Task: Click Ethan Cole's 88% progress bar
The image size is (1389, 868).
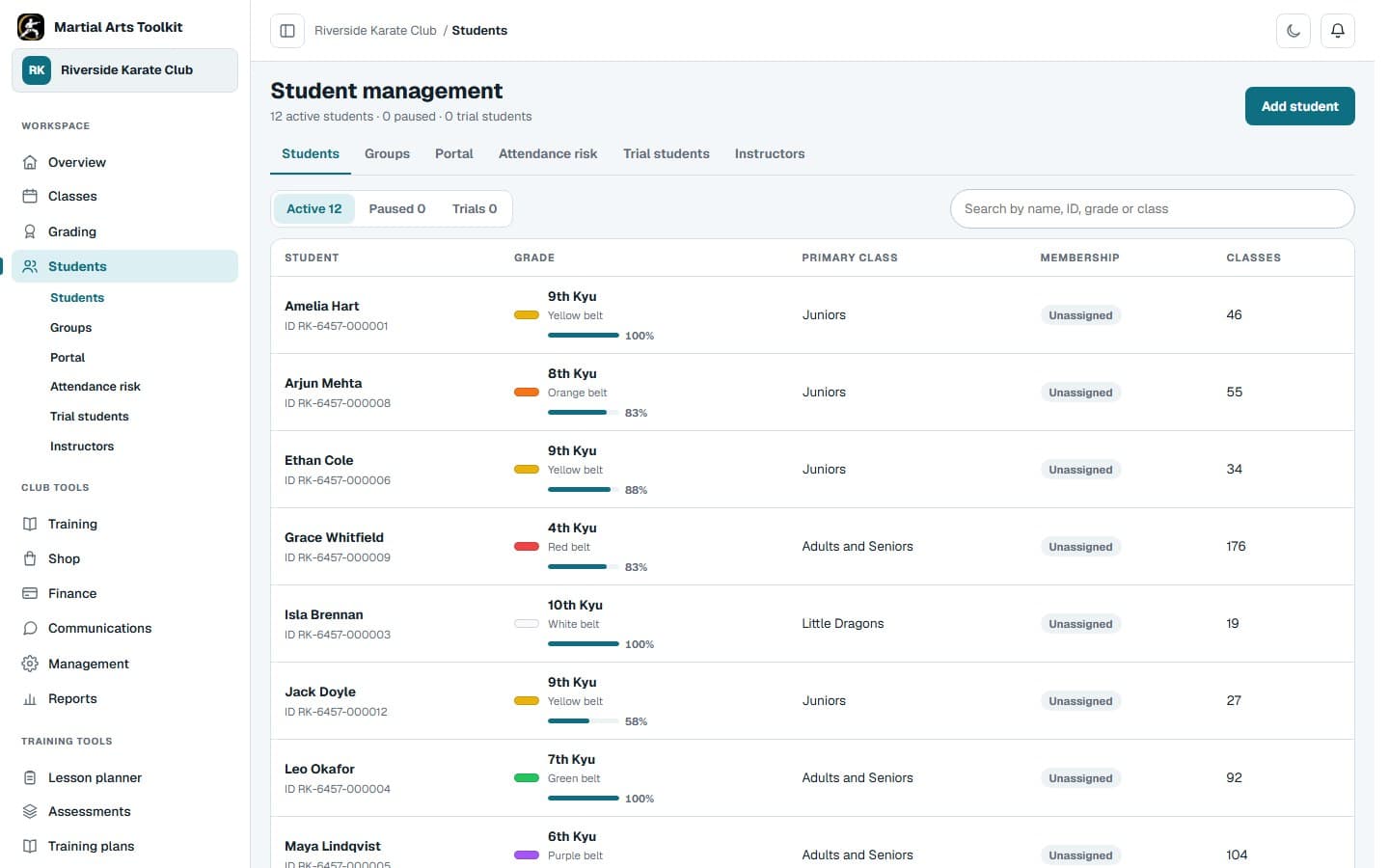Action: [584, 490]
